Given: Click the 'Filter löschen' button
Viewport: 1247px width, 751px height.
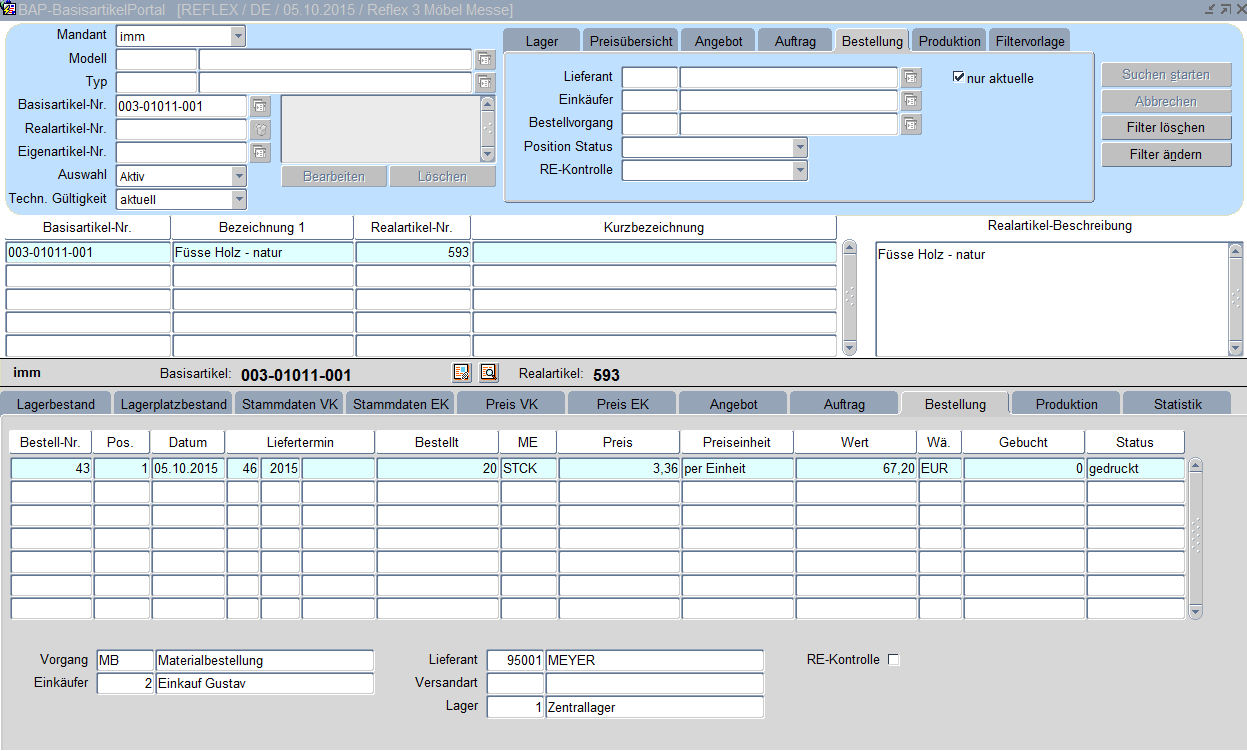Looking at the screenshot, I should pos(1166,128).
